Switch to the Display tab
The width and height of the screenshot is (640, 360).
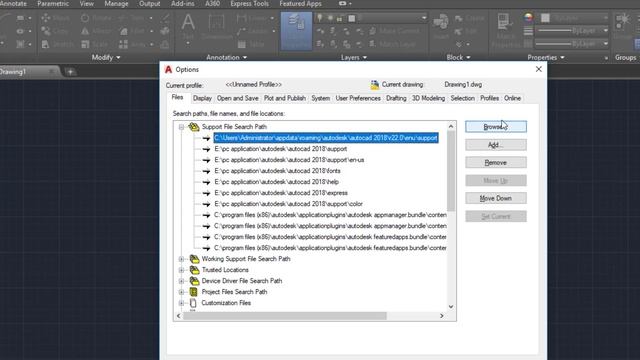click(x=202, y=98)
